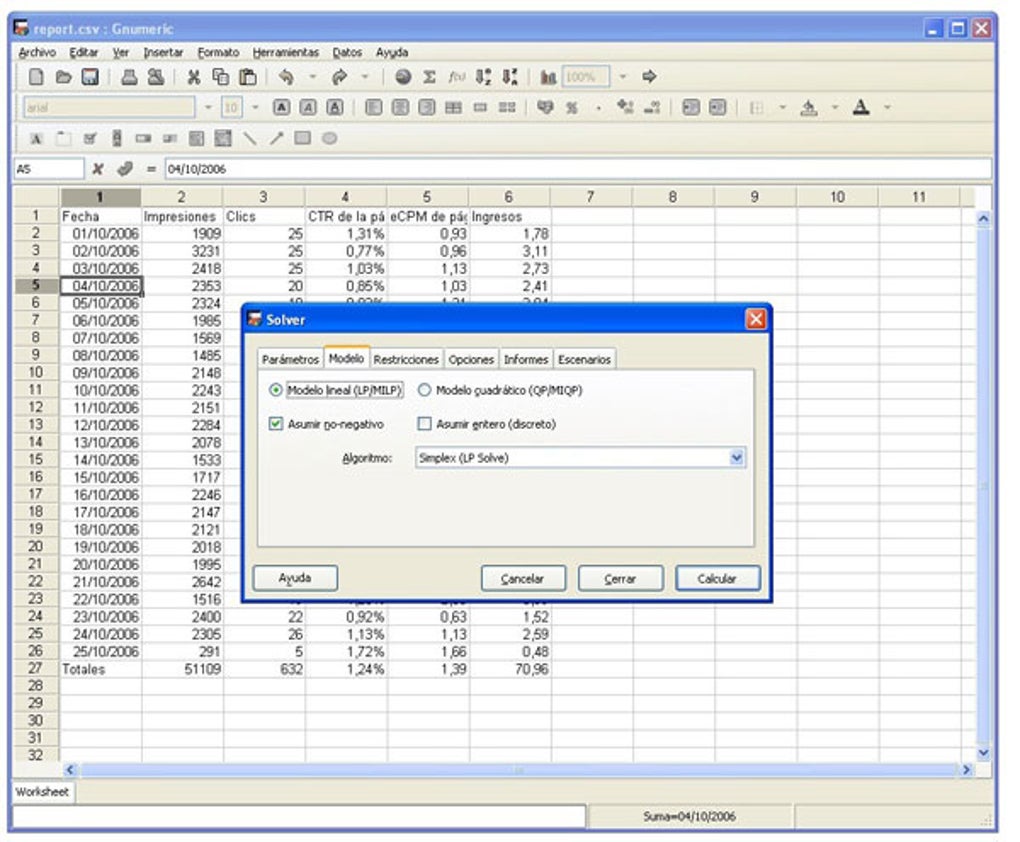
Task: Click the chart wizard icon
Action: coord(548,76)
